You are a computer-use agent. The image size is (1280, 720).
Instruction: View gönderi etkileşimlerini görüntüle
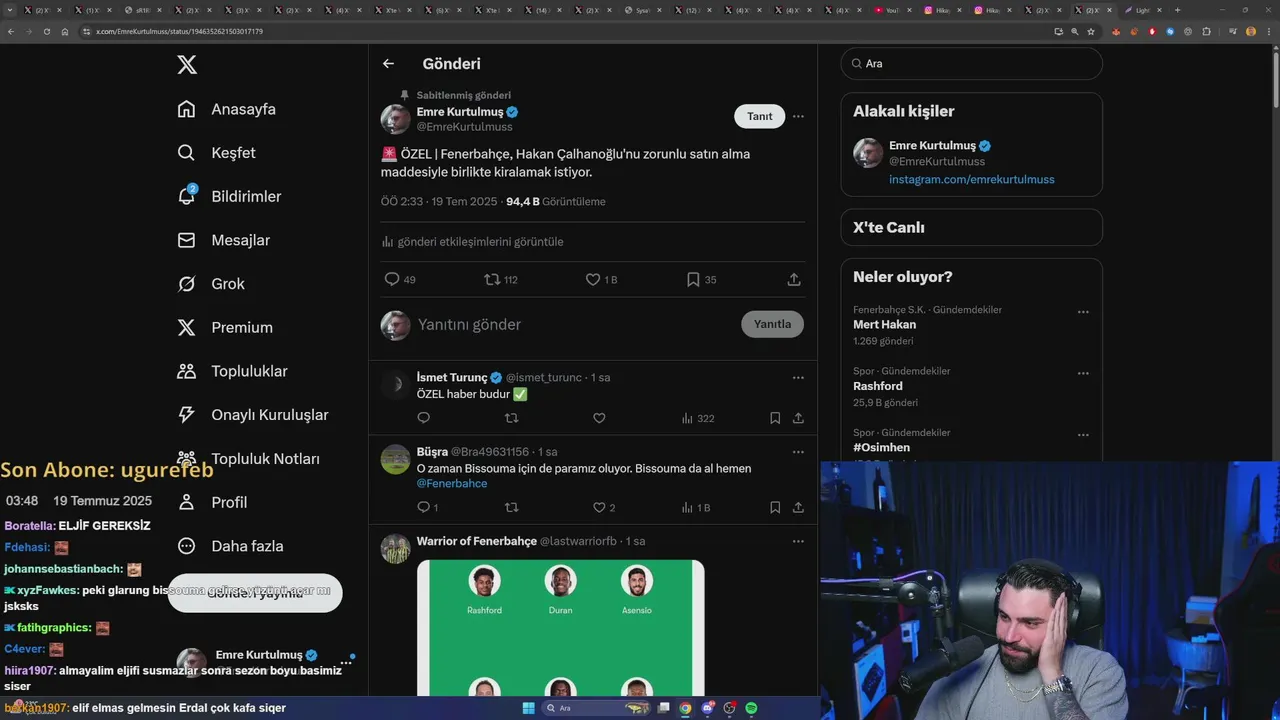tap(472, 242)
